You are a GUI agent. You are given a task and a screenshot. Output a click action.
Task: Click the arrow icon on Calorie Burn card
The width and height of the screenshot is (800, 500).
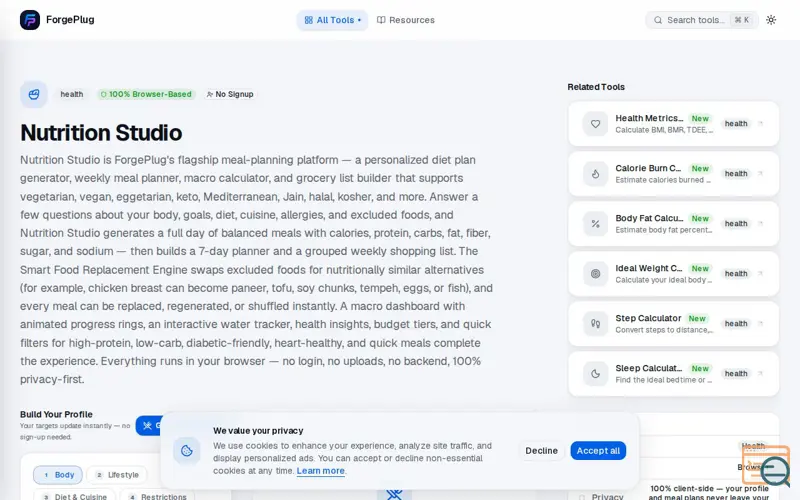point(760,173)
